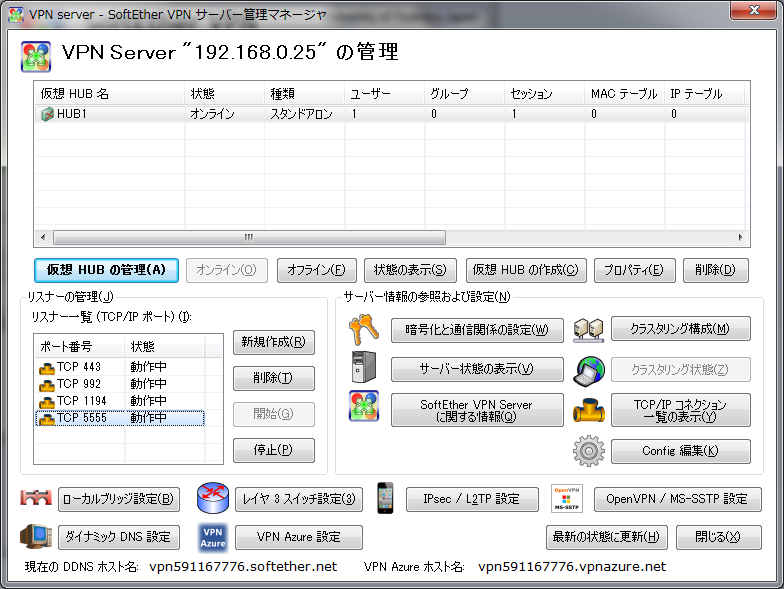Open 仮想 HUB の管理(A) button

coord(106,270)
